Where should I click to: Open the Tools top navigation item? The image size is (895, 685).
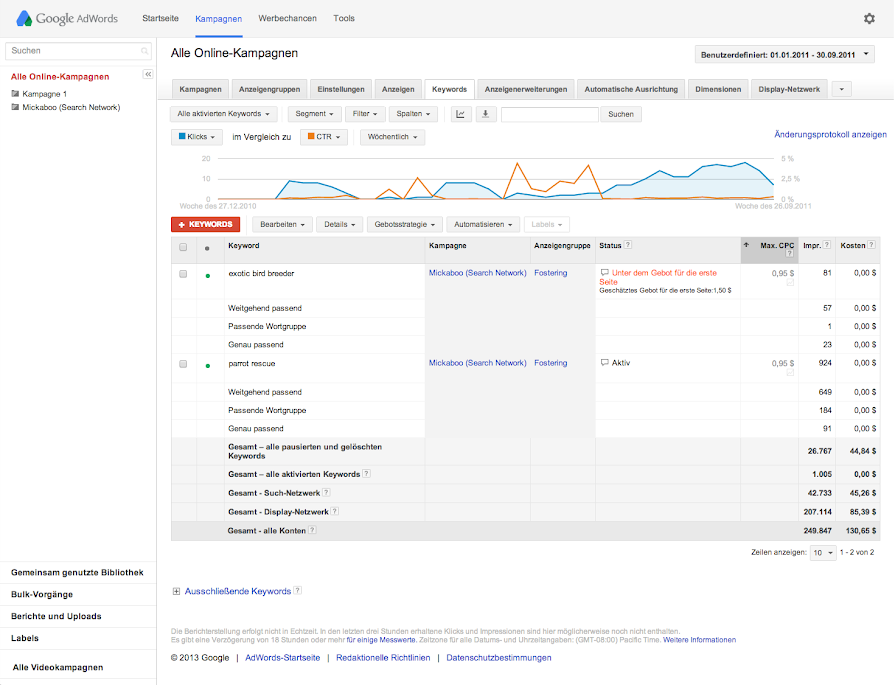[x=344, y=18]
